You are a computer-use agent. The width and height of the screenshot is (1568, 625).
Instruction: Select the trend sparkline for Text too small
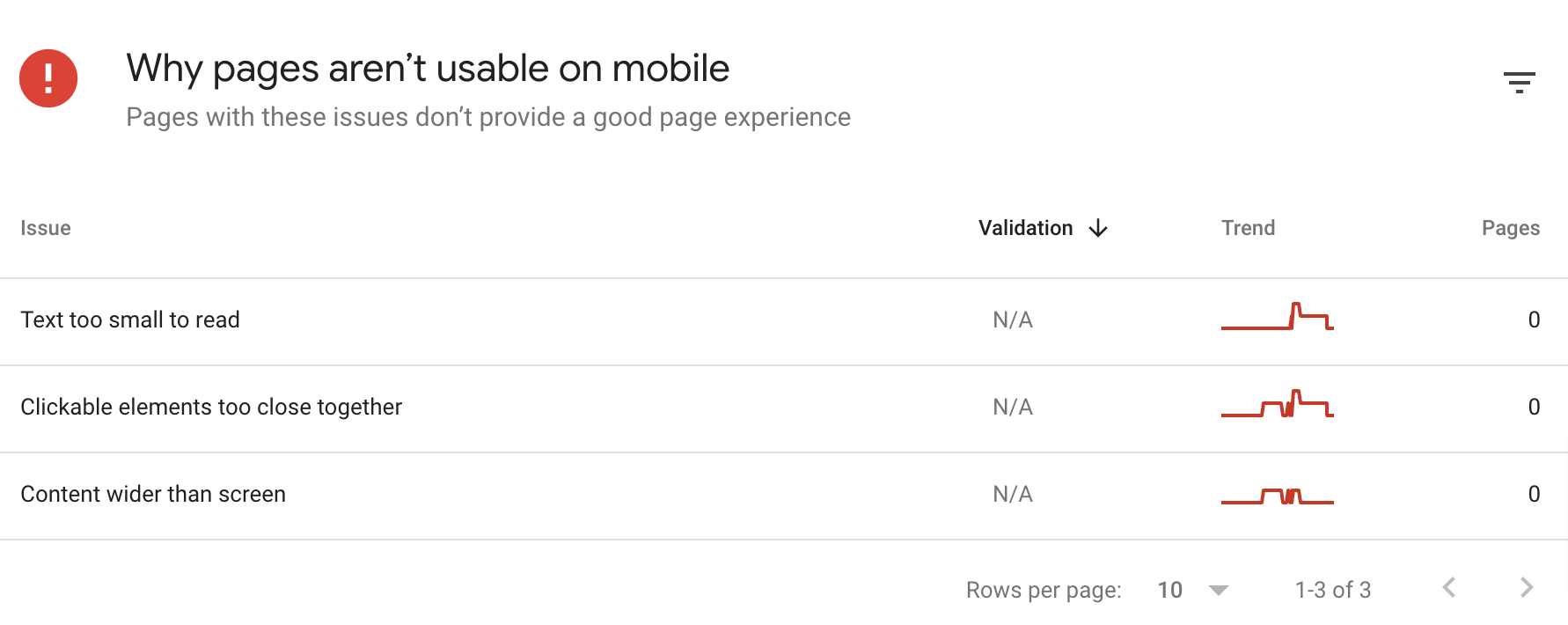pos(1277,320)
